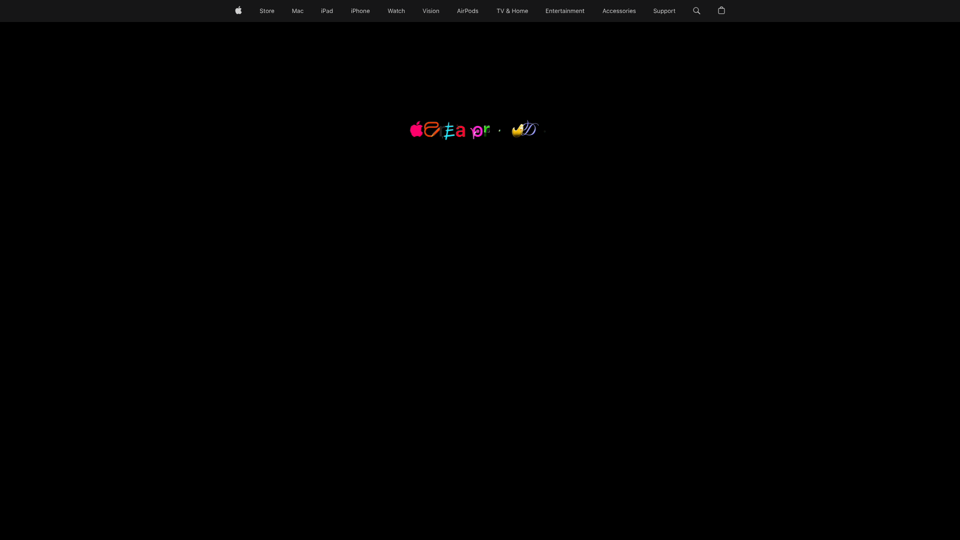
Task: Open the search magnifier icon
Action: 696,10
